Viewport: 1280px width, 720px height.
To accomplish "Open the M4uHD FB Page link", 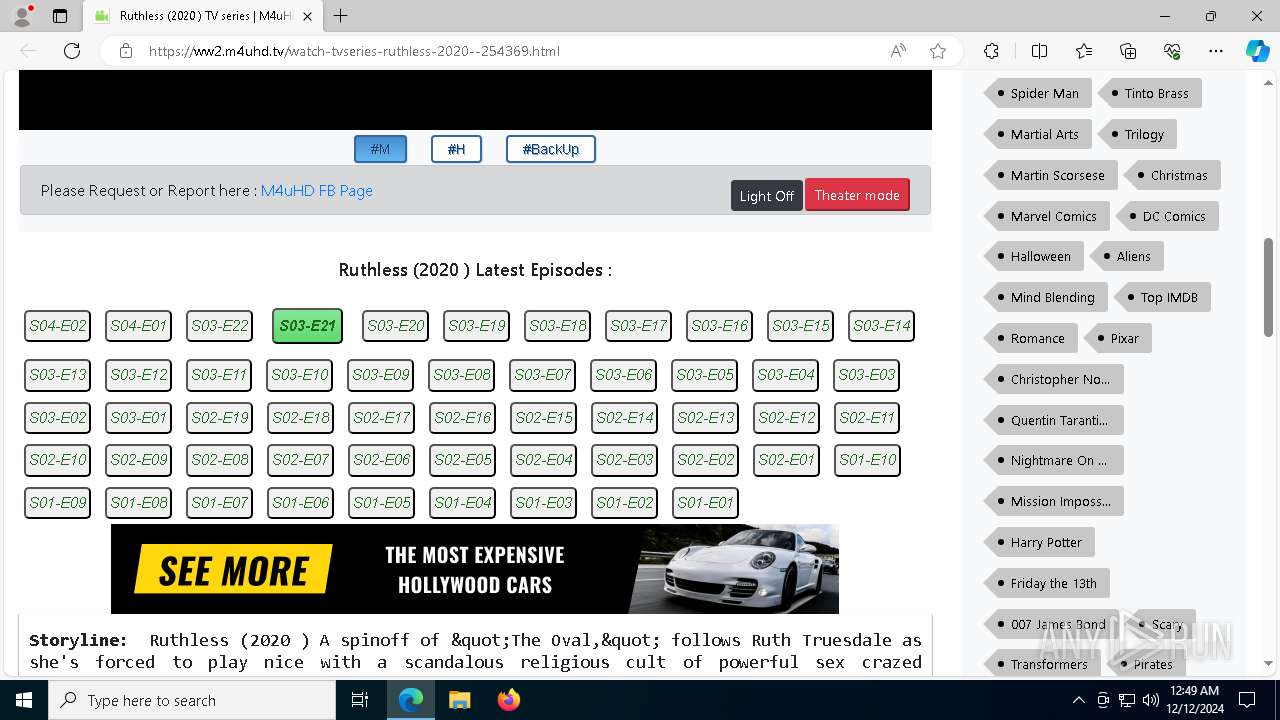I will [x=317, y=190].
